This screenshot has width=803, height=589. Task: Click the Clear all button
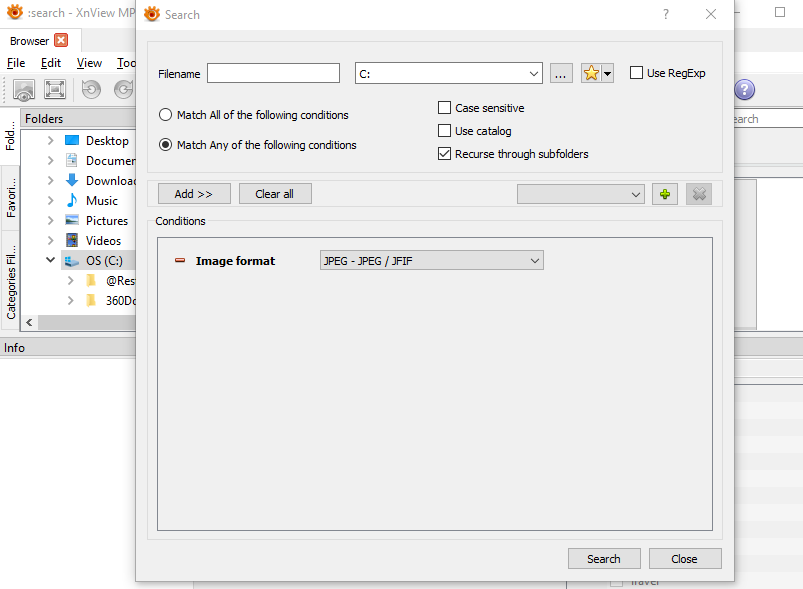coord(275,194)
